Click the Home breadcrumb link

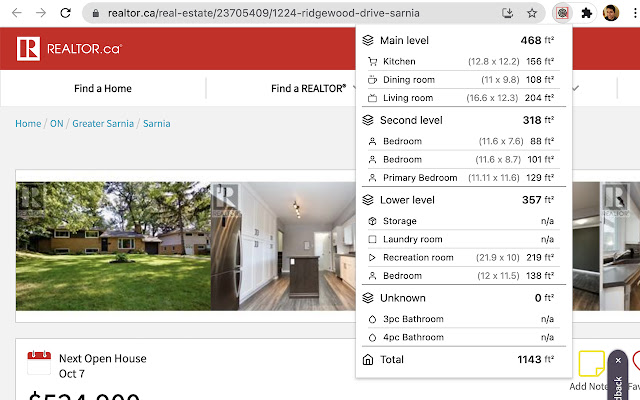pyautogui.click(x=28, y=123)
